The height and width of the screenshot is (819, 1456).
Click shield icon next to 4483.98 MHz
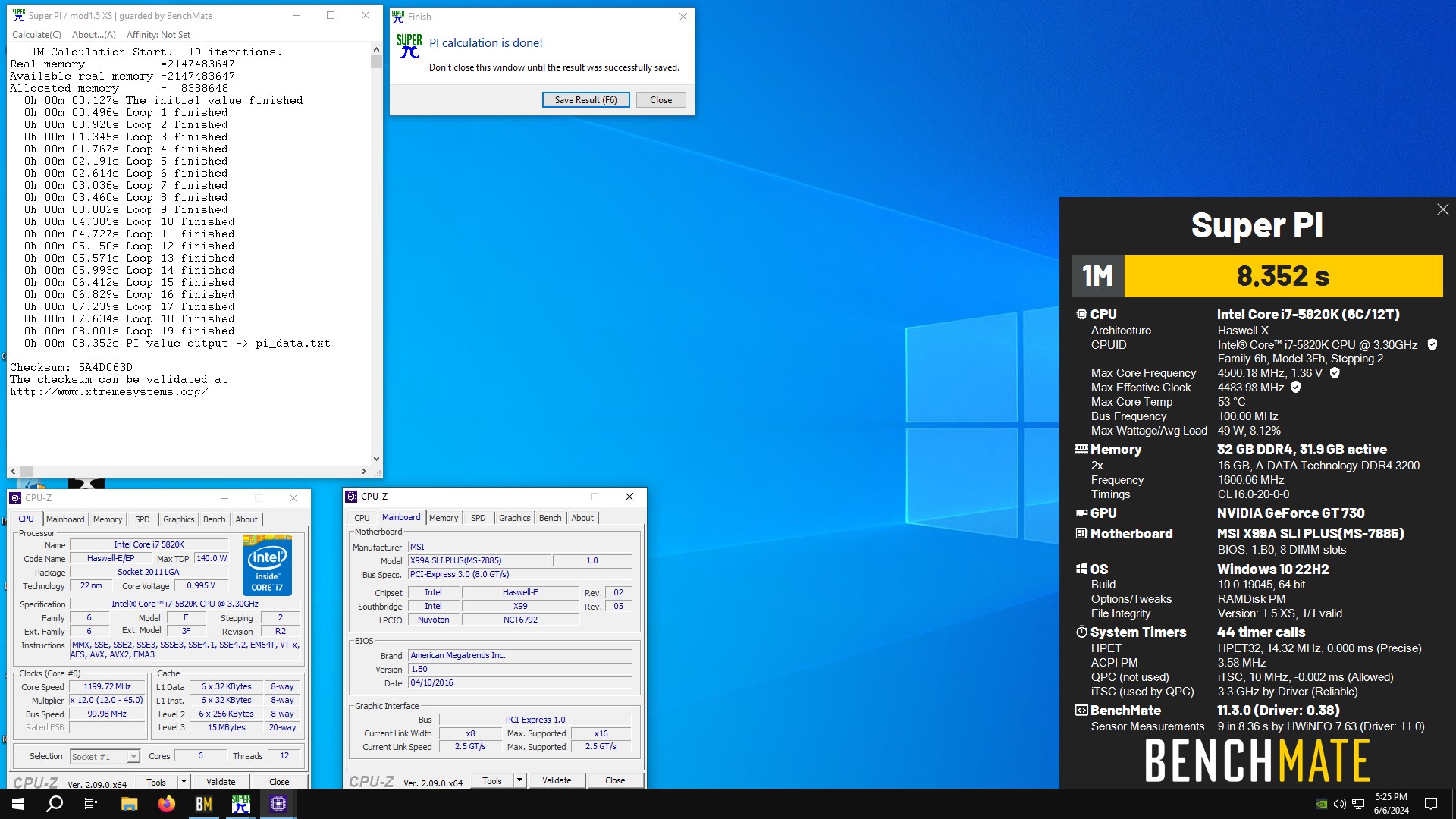click(1296, 388)
